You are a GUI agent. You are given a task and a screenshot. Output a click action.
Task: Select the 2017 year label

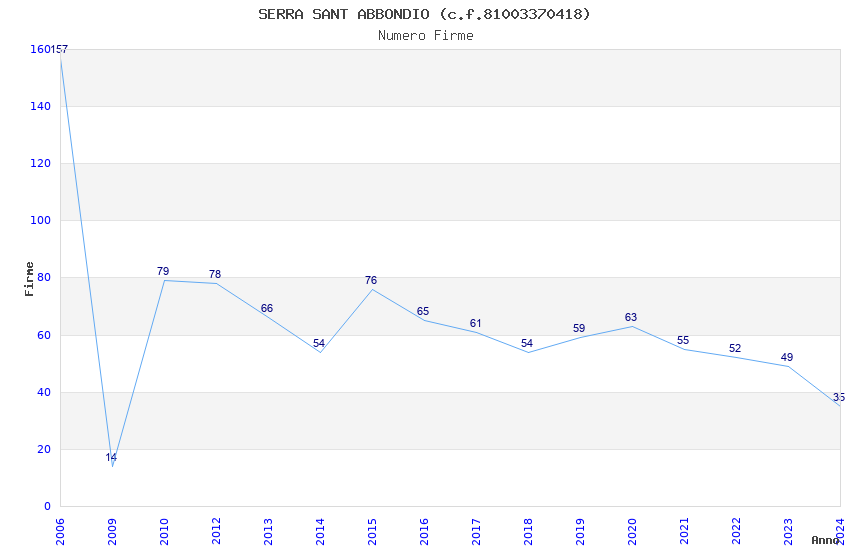[x=476, y=531]
